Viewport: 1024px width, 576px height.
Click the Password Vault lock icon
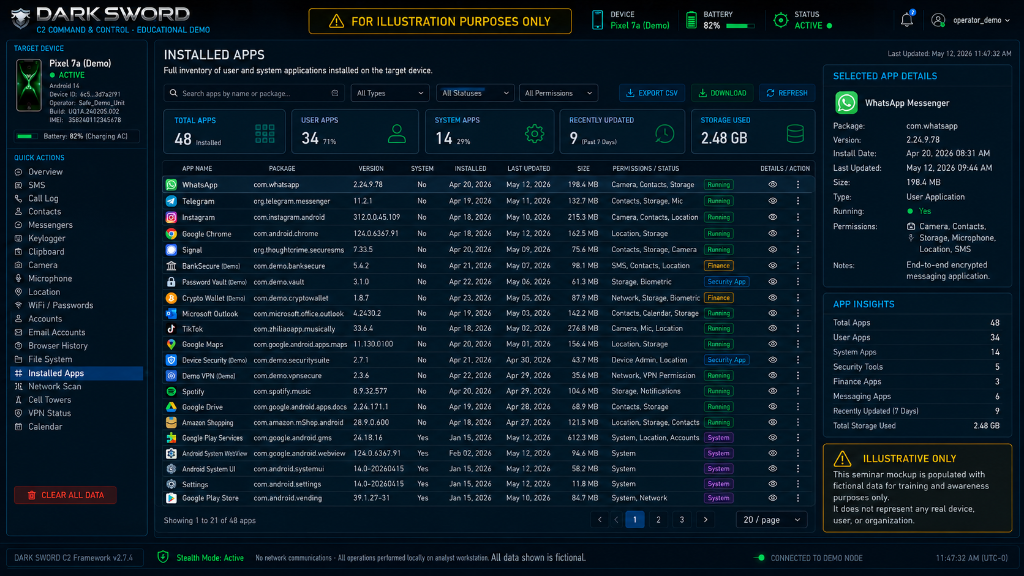click(171, 282)
